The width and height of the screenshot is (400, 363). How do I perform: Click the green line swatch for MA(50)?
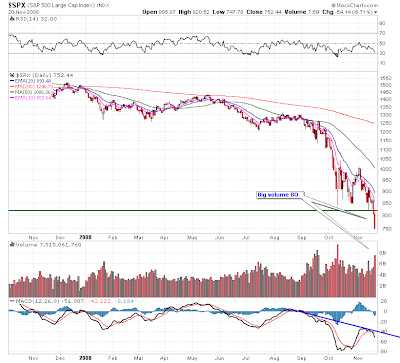pos(12,92)
